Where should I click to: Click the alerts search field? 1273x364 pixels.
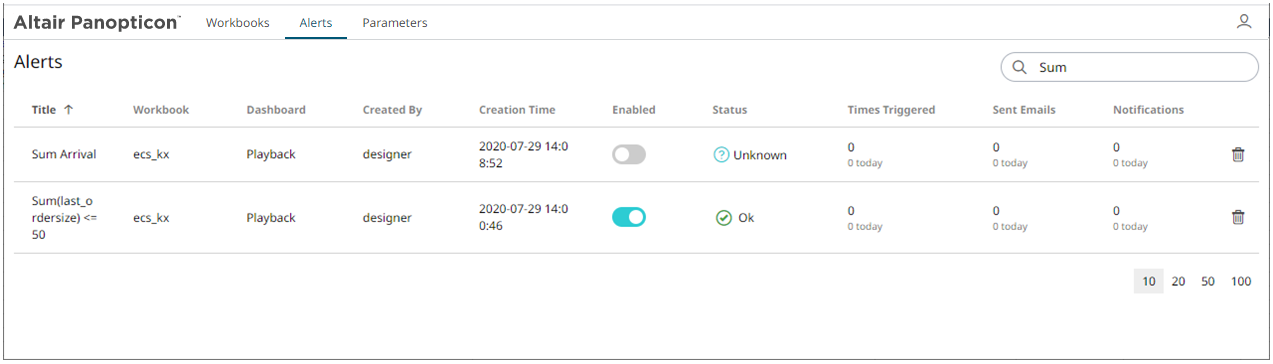(x=1129, y=67)
